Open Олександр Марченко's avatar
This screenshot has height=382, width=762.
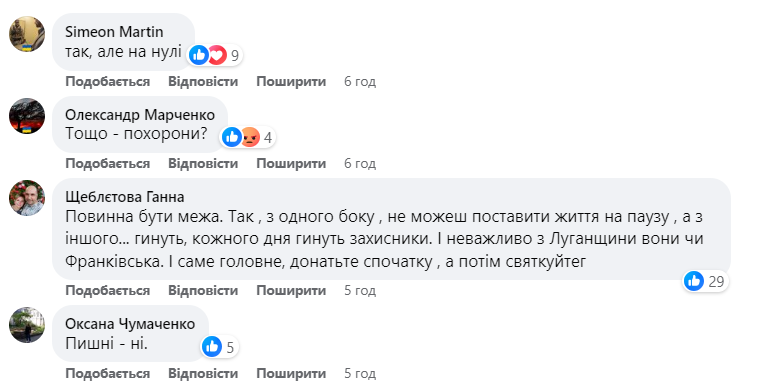pyautogui.click(x=27, y=116)
